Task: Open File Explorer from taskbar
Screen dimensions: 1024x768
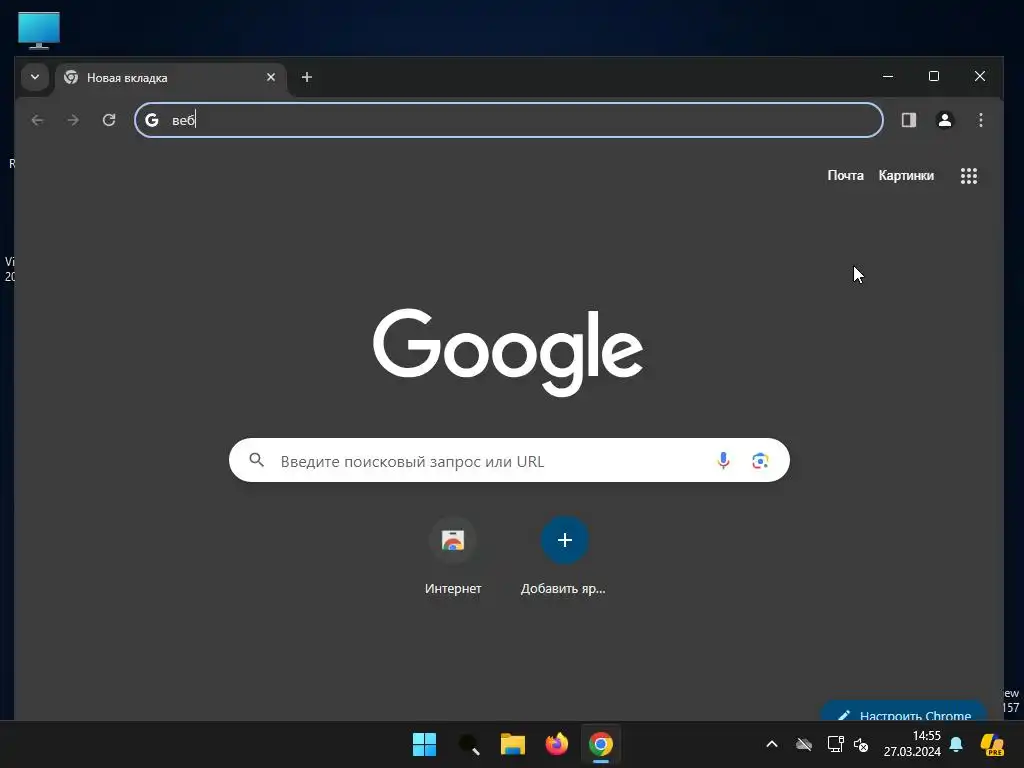Action: 513,744
